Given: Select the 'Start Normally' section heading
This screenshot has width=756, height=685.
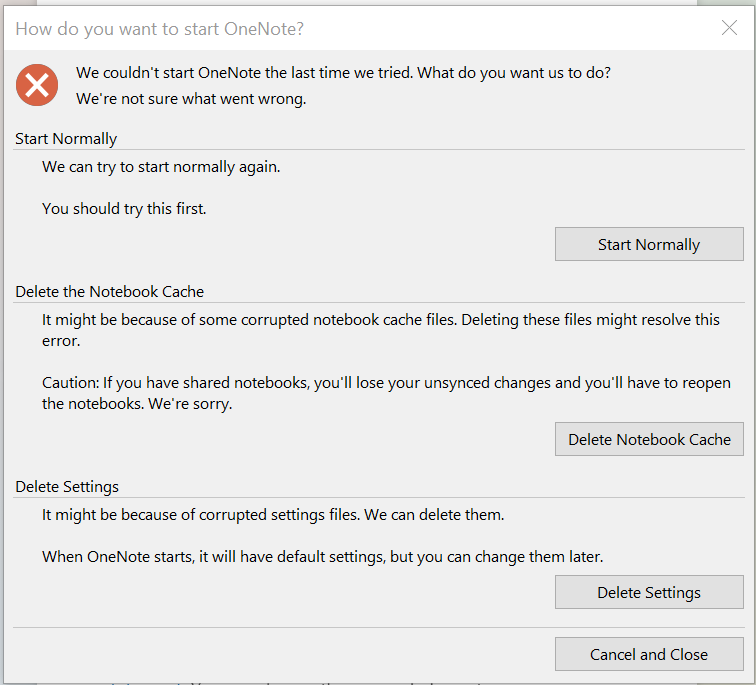Looking at the screenshot, I should pos(66,139).
